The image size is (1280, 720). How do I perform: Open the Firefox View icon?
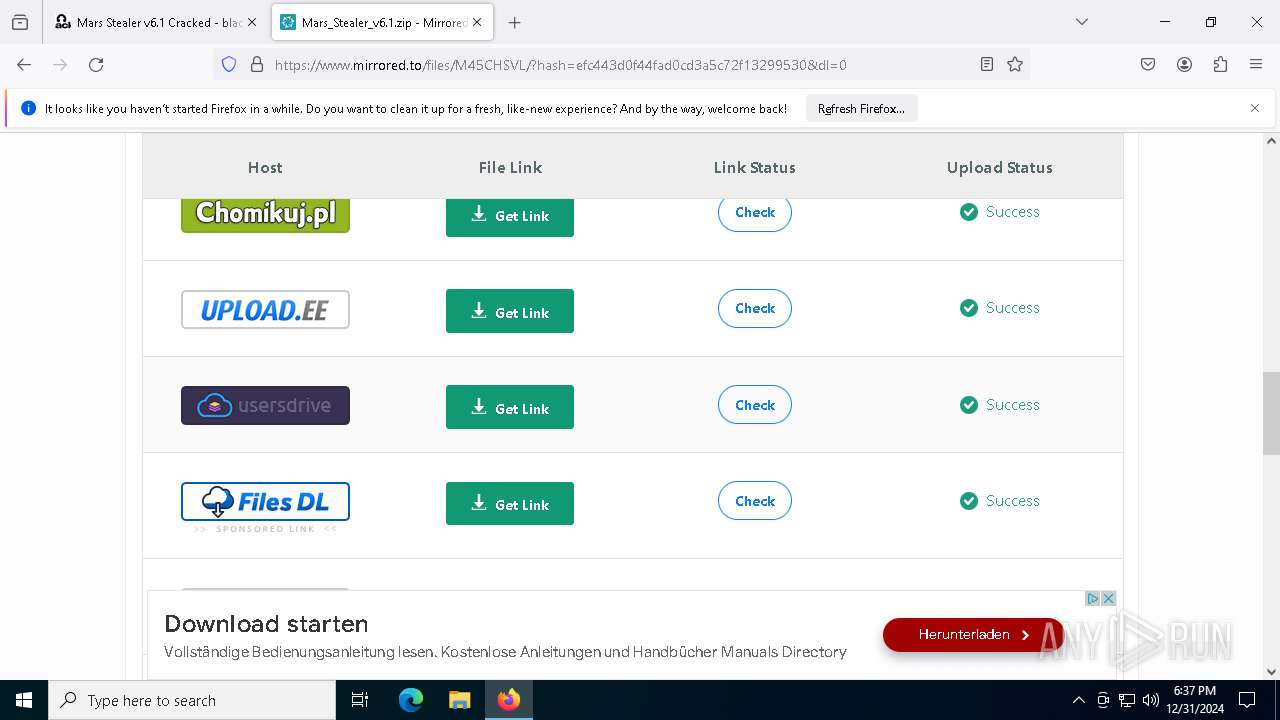click(x=20, y=22)
